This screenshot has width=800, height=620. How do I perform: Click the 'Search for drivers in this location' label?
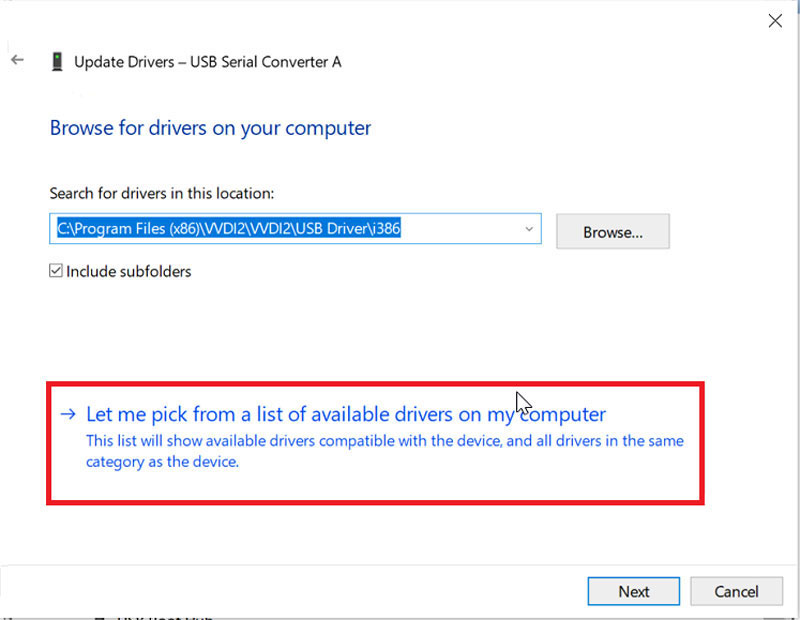click(162, 193)
